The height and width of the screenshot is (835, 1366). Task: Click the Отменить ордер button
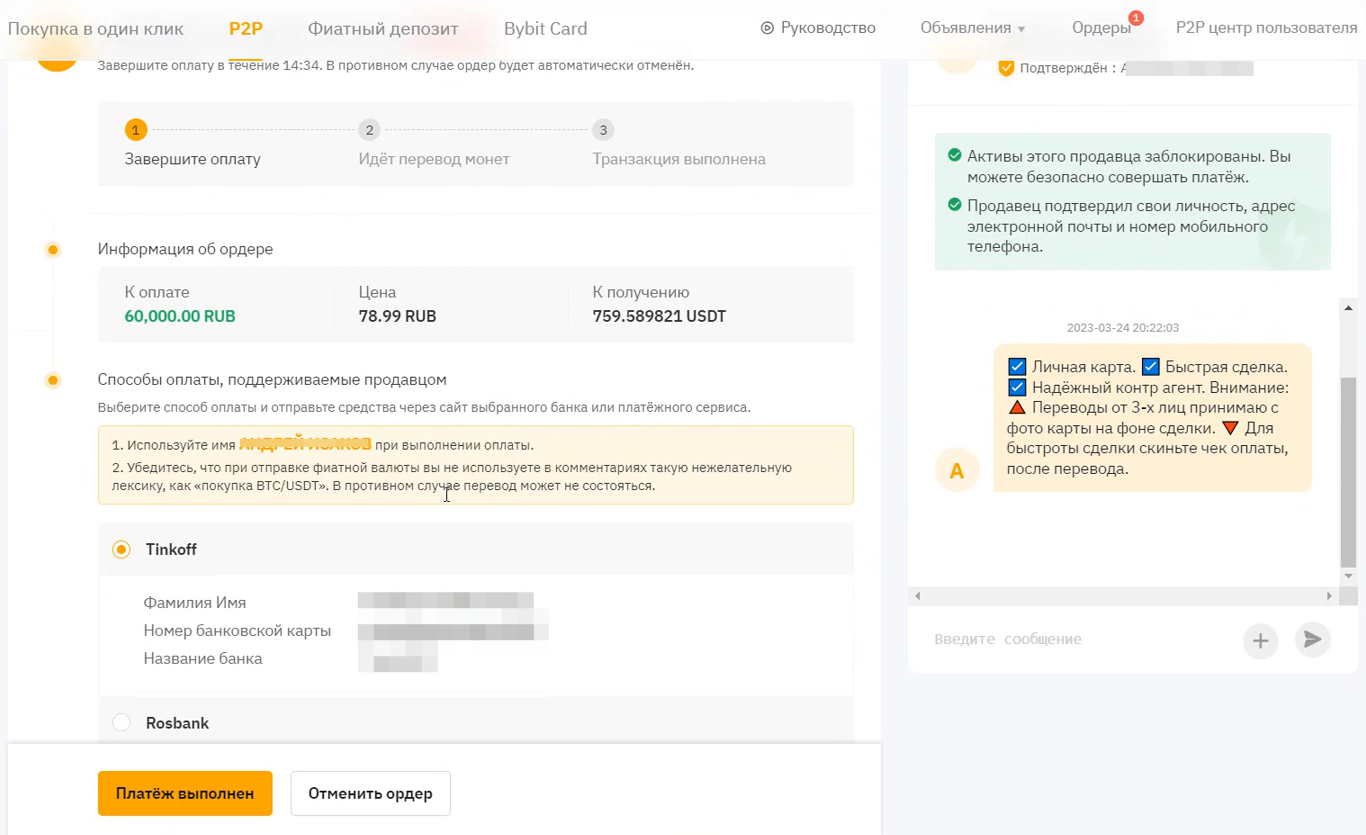[370, 793]
